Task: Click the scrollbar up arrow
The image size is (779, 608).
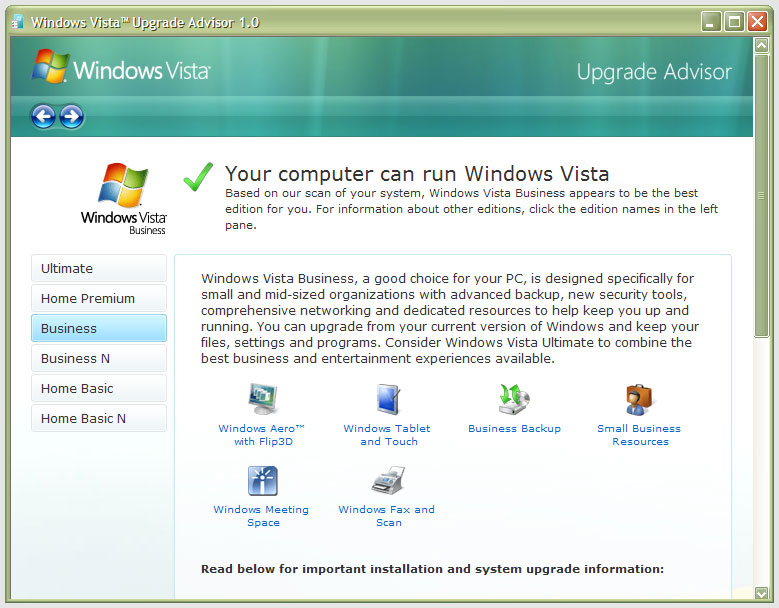Action: click(x=761, y=46)
